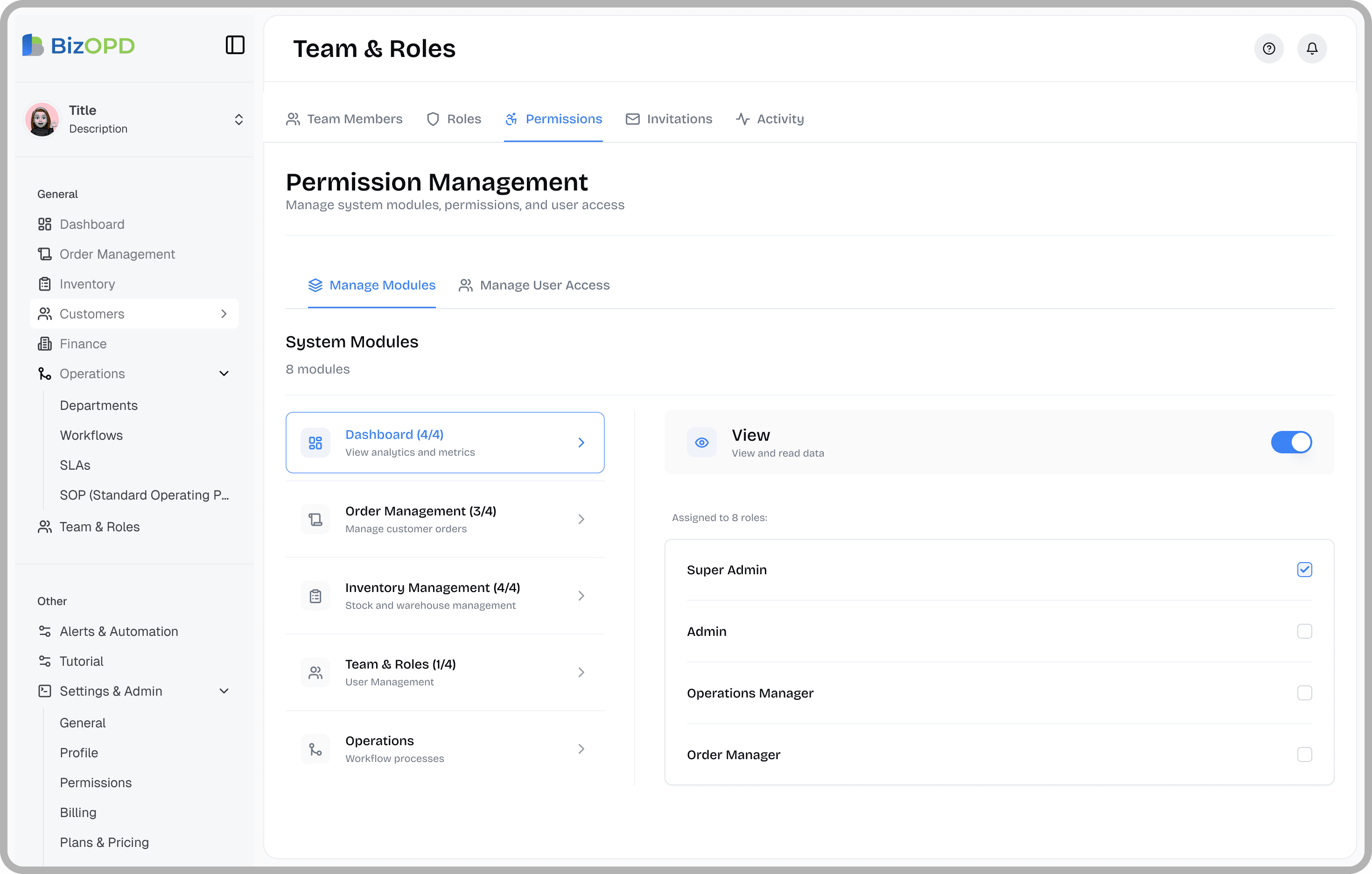Image resolution: width=1372 pixels, height=874 pixels.
Task: Click Inventory sidebar icon
Action: pyautogui.click(x=44, y=284)
